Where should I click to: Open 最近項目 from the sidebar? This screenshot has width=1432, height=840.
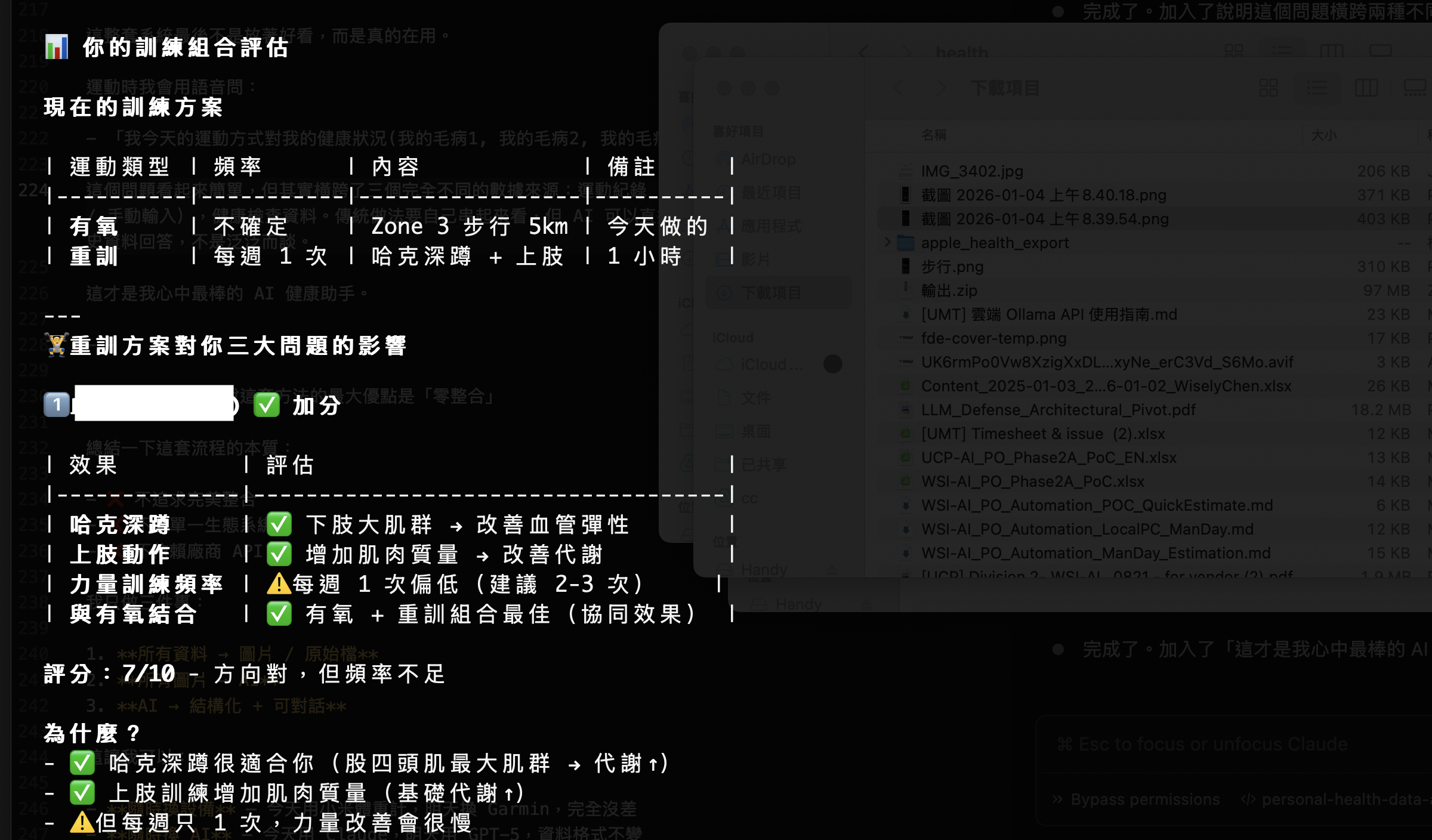pyautogui.click(x=770, y=192)
